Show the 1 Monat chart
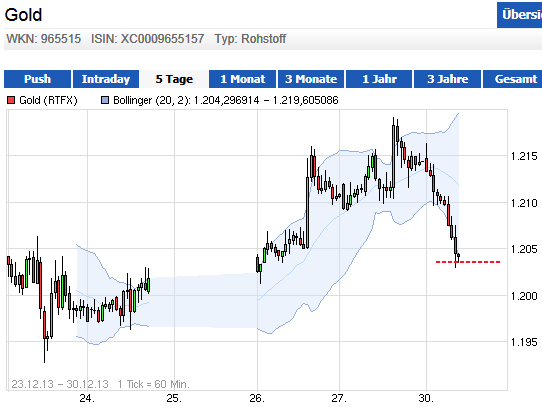Image resolution: width=542 pixels, height=407 pixels. tap(243, 79)
